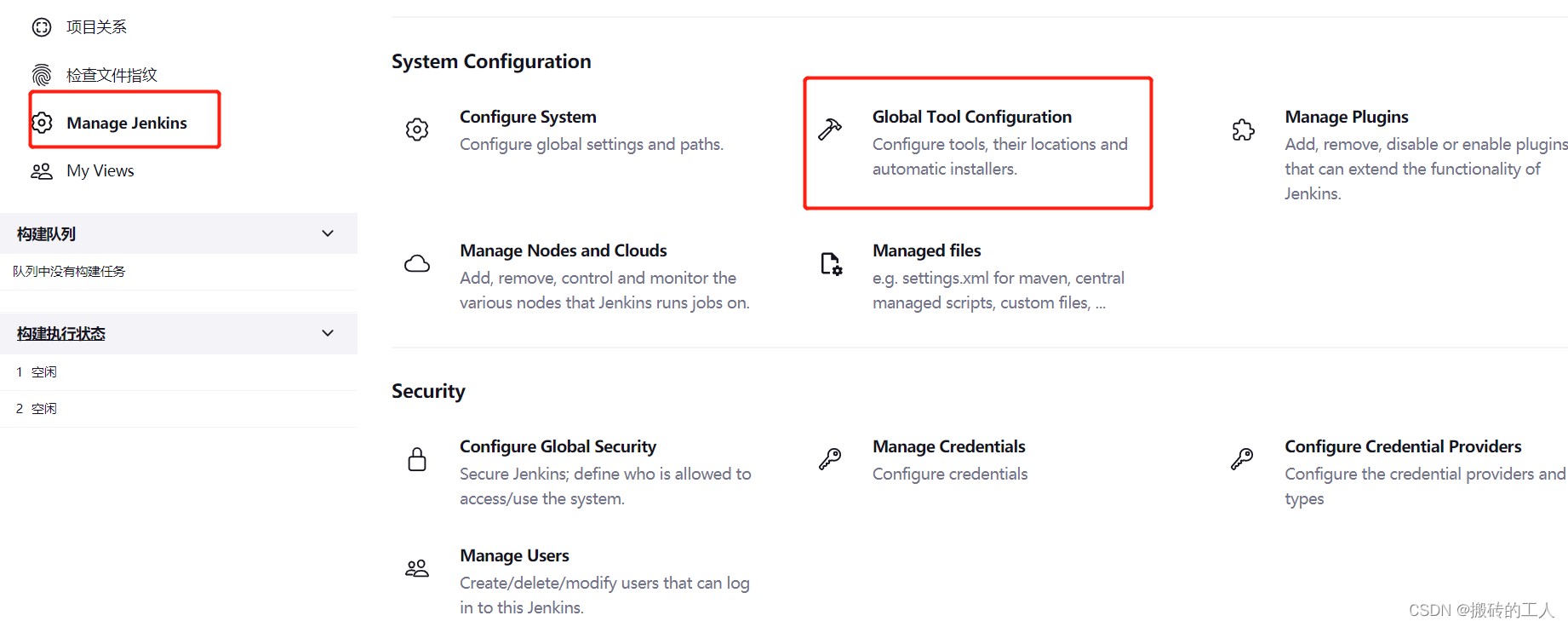Viewport: 1568px width, 627px height.
Task: Click the Manage Jenkins gear icon
Action: pos(42,123)
